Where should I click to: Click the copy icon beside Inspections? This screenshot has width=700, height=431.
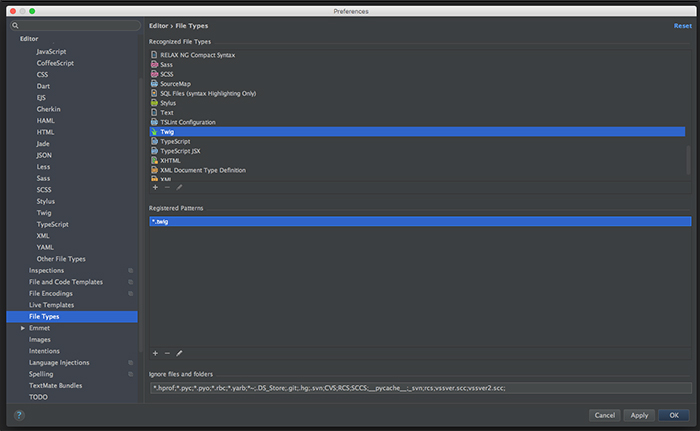[130, 271]
